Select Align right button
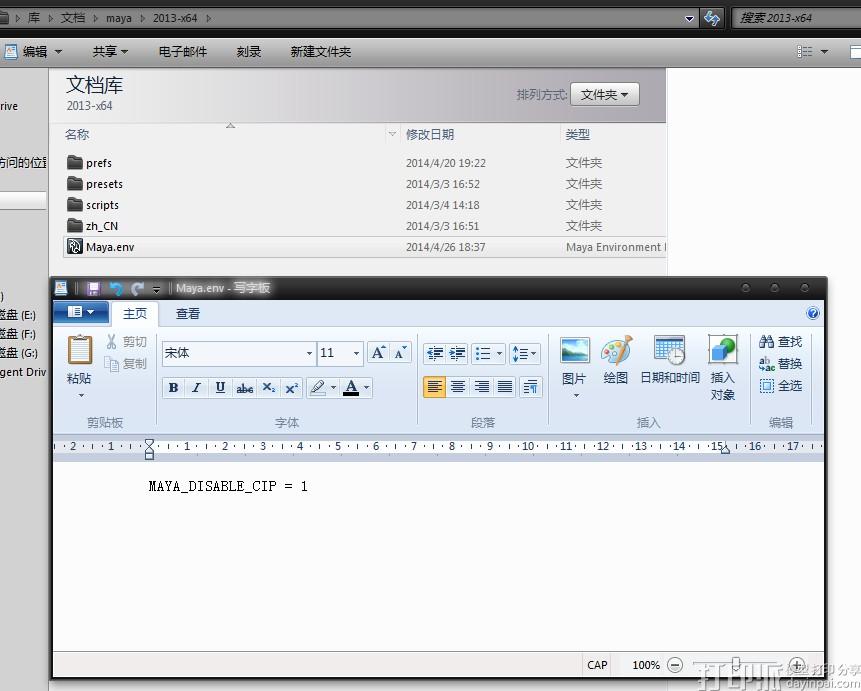 coord(482,387)
